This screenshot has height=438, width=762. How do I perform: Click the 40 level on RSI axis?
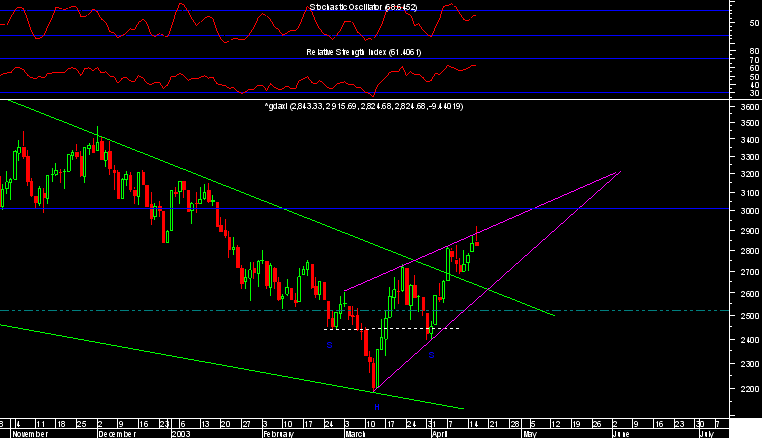pos(754,85)
